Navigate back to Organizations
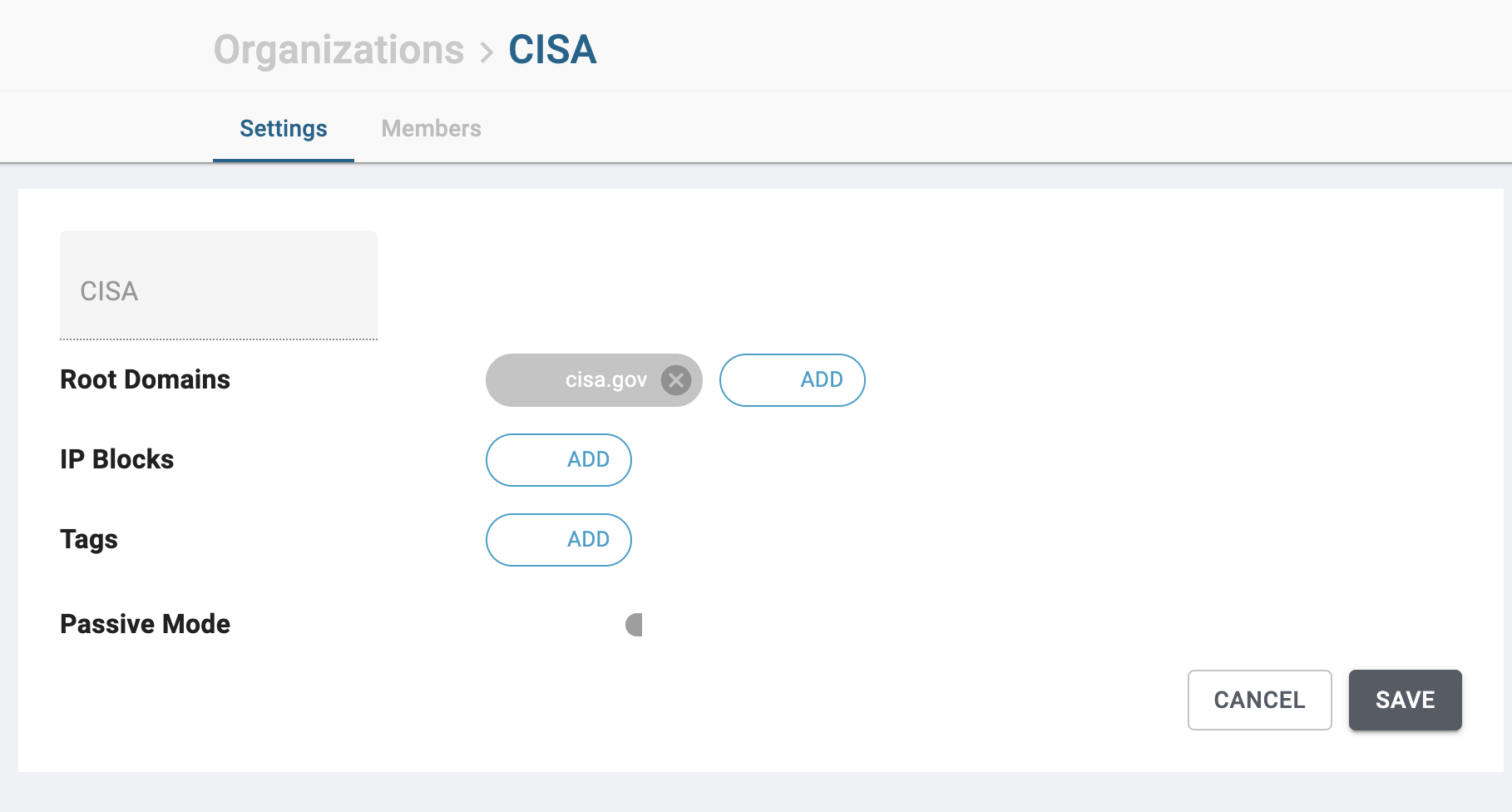Viewport: 1512px width, 812px height. pos(338,50)
